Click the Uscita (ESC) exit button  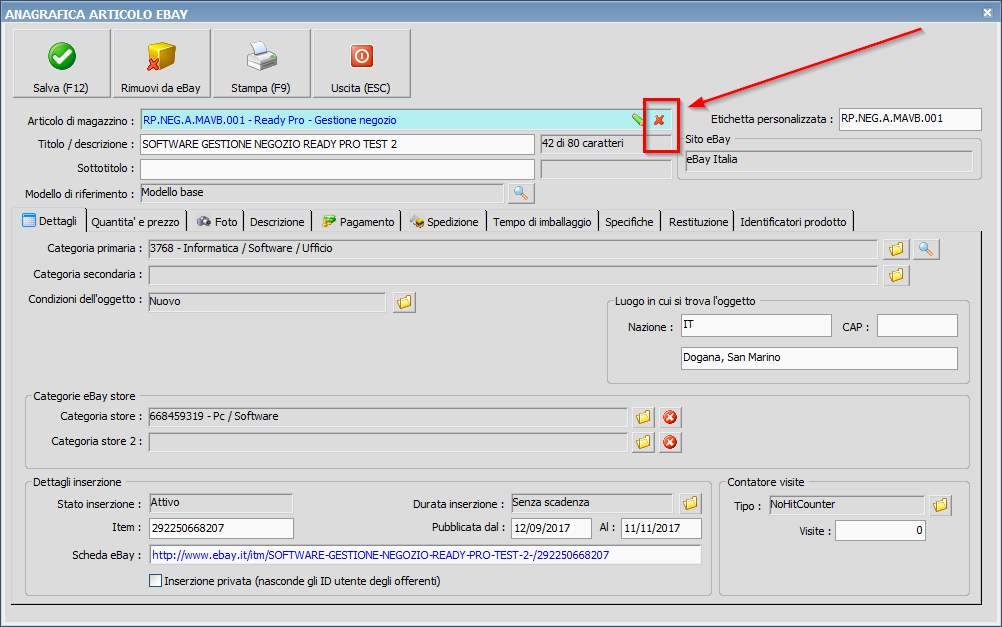tap(361, 63)
